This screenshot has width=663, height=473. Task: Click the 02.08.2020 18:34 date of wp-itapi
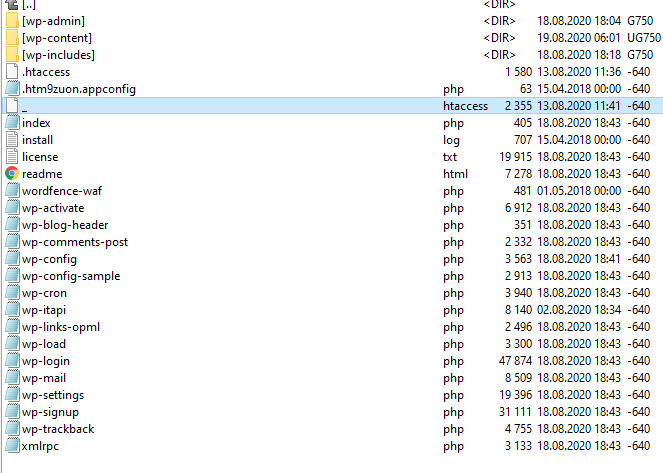pyautogui.click(x=579, y=310)
